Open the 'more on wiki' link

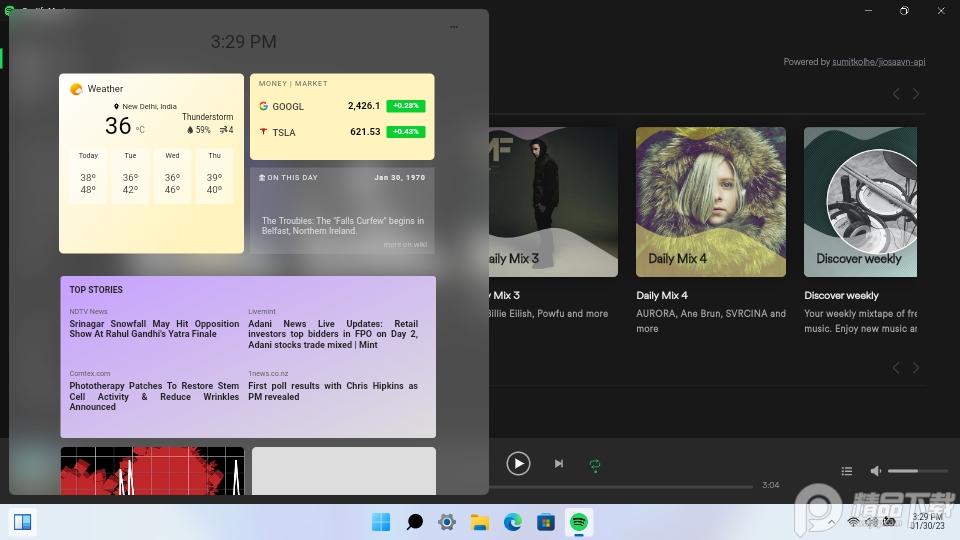(x=405, y=244)
